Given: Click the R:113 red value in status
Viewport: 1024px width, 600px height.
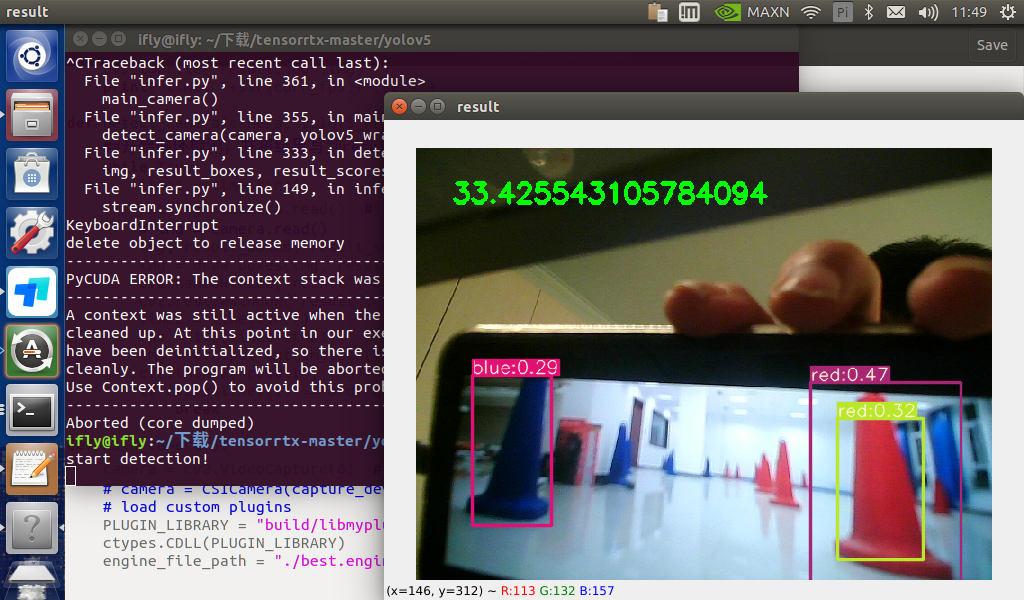Looking at the screenshot, I should coord(518,591).
